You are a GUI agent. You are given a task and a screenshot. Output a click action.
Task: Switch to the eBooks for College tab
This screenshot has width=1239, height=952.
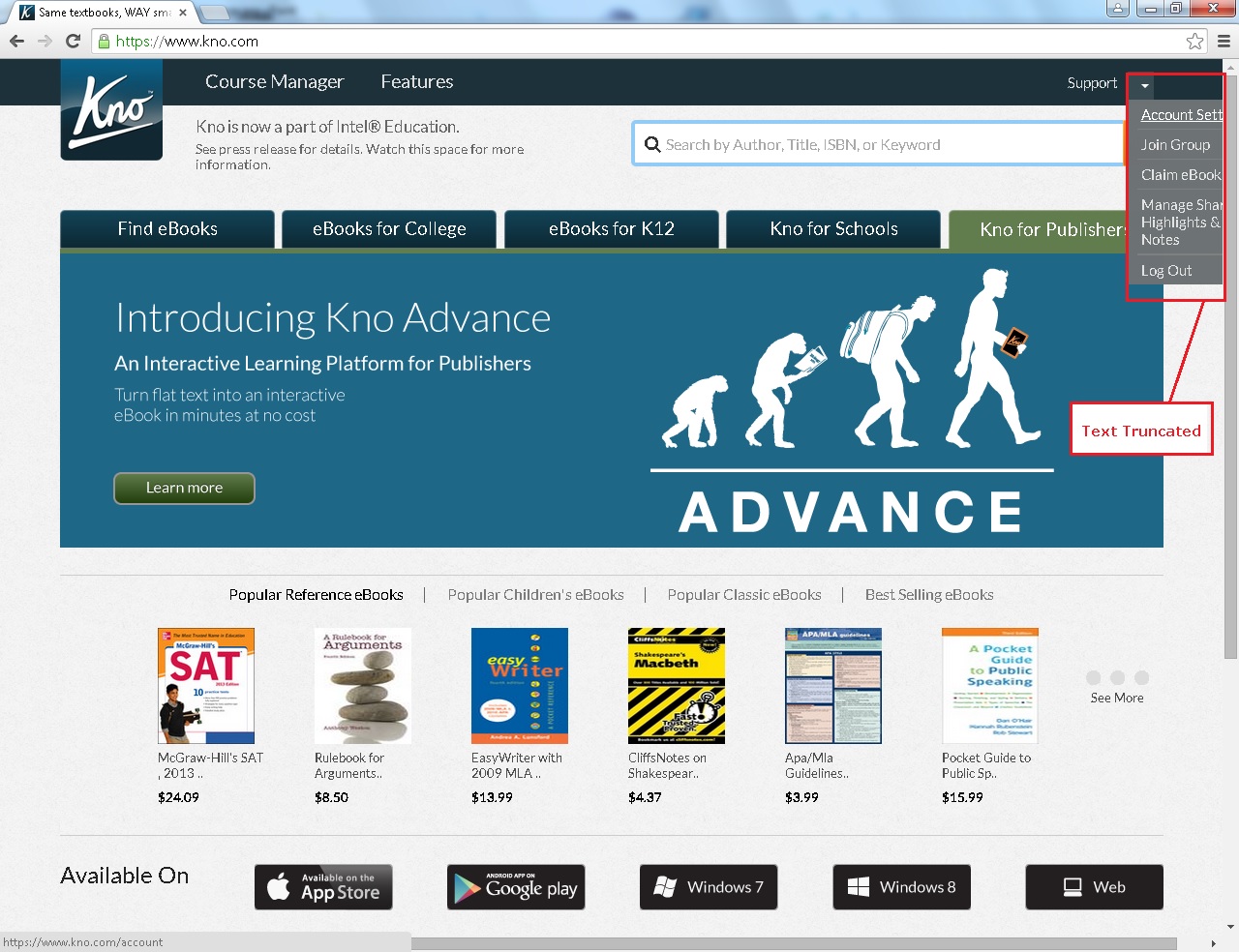389,229
